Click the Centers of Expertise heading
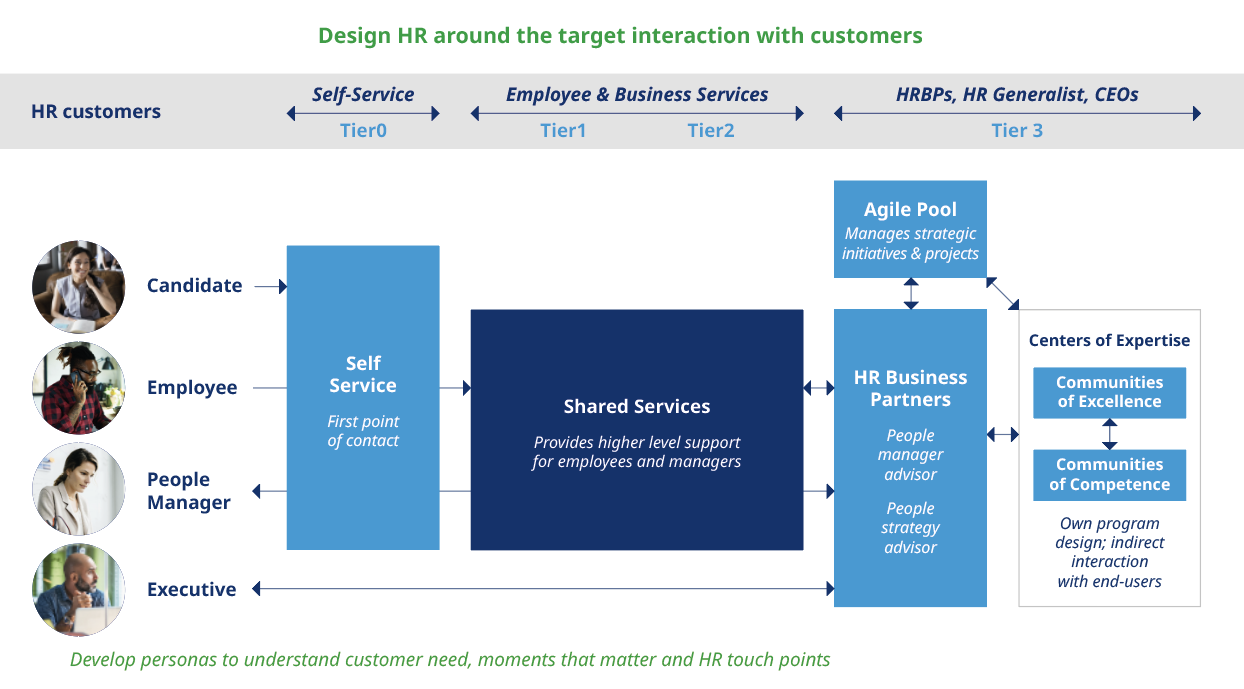Viewport: 1244px width, 689px height. click(1109, 340)
